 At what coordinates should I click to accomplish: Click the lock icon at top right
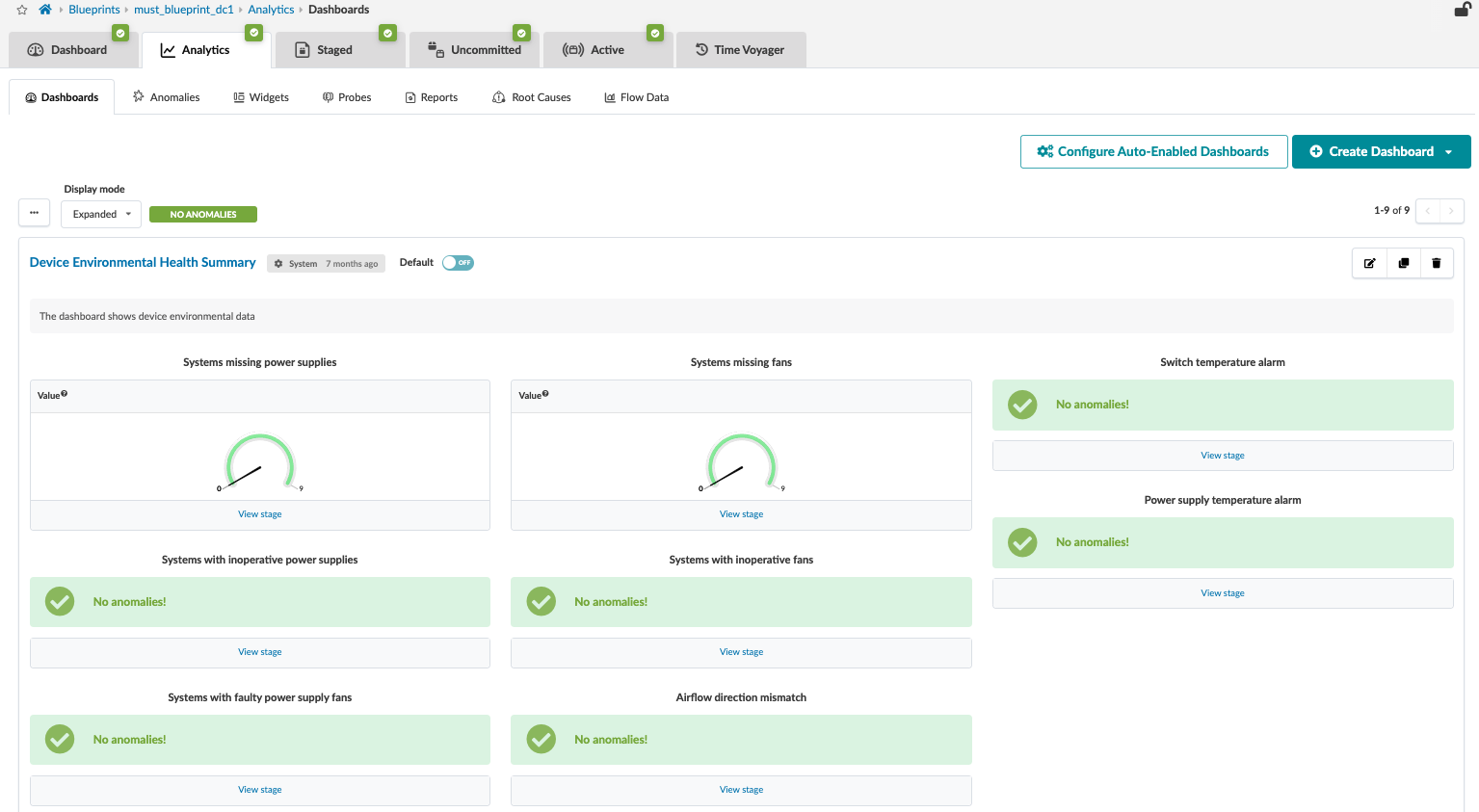point(1462,10)
